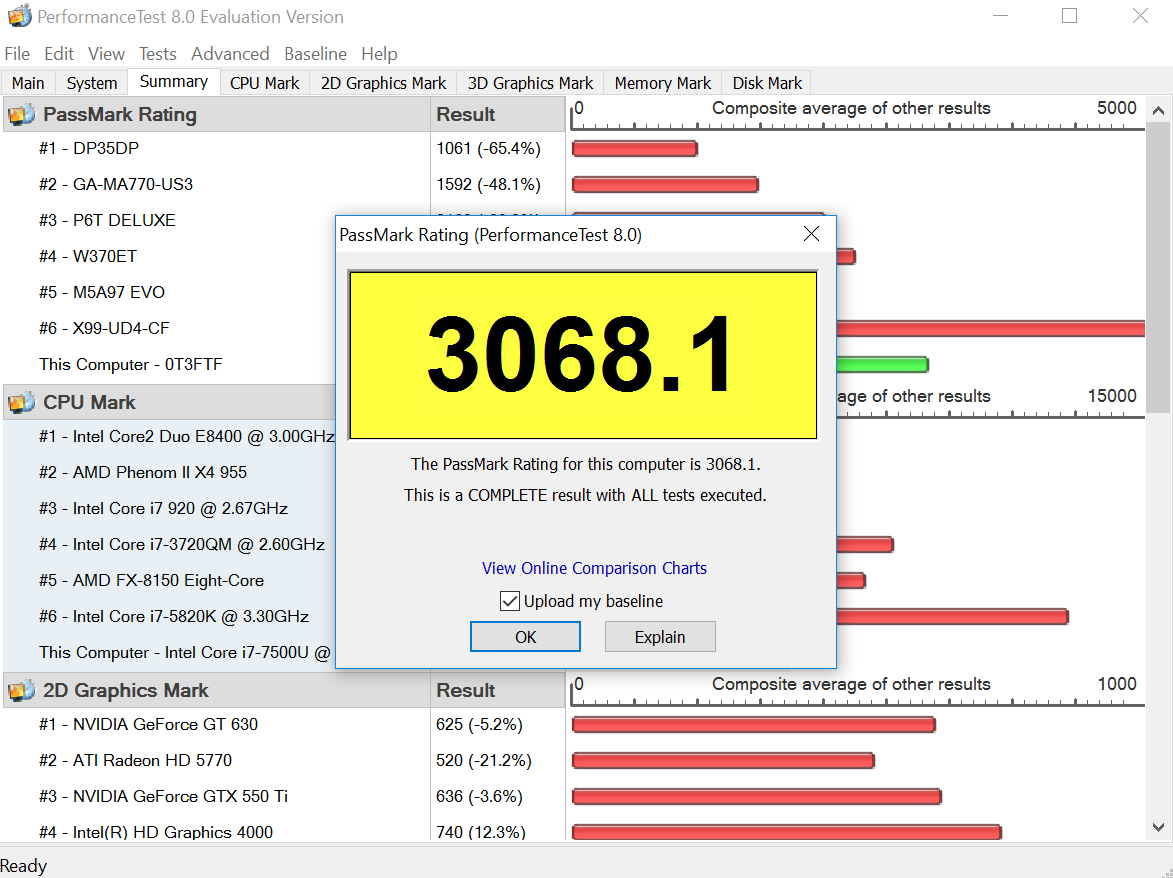Click the 740 (12.3%) result value
Screen dimensions: 1173x878
click(481, 832)
